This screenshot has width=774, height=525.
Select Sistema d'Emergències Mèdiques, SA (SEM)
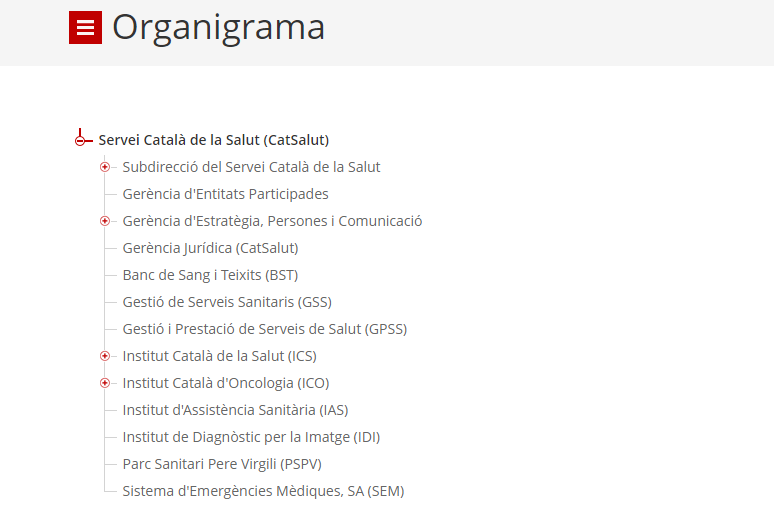[x=264, y=491]
